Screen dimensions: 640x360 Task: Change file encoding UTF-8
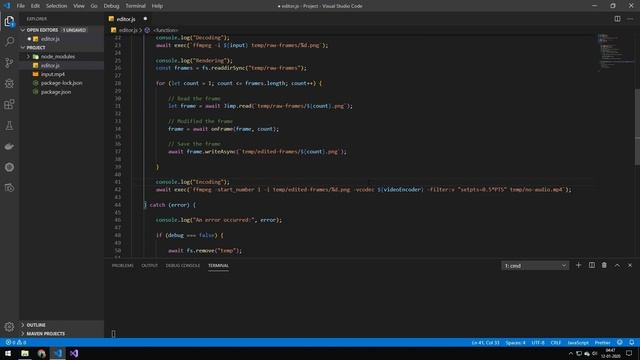[538, 342]
